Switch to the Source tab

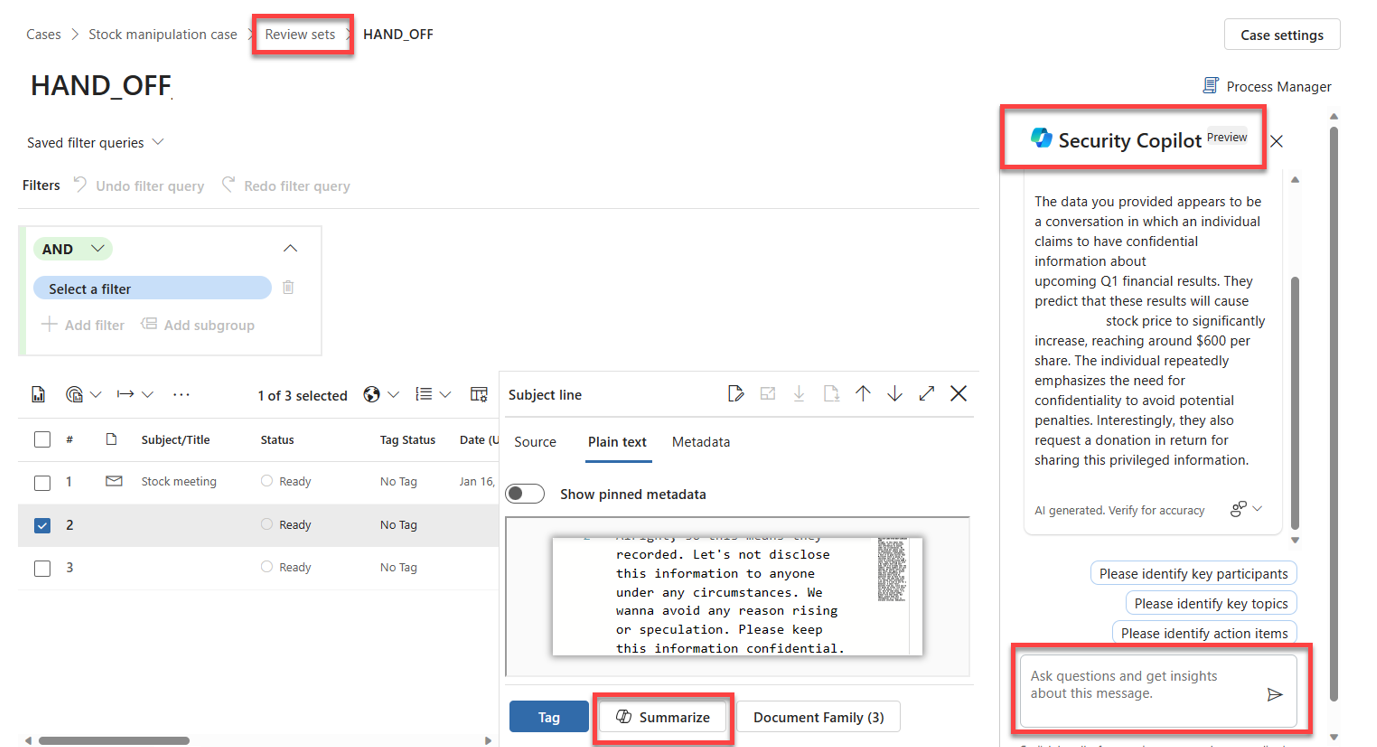[535, 442]
